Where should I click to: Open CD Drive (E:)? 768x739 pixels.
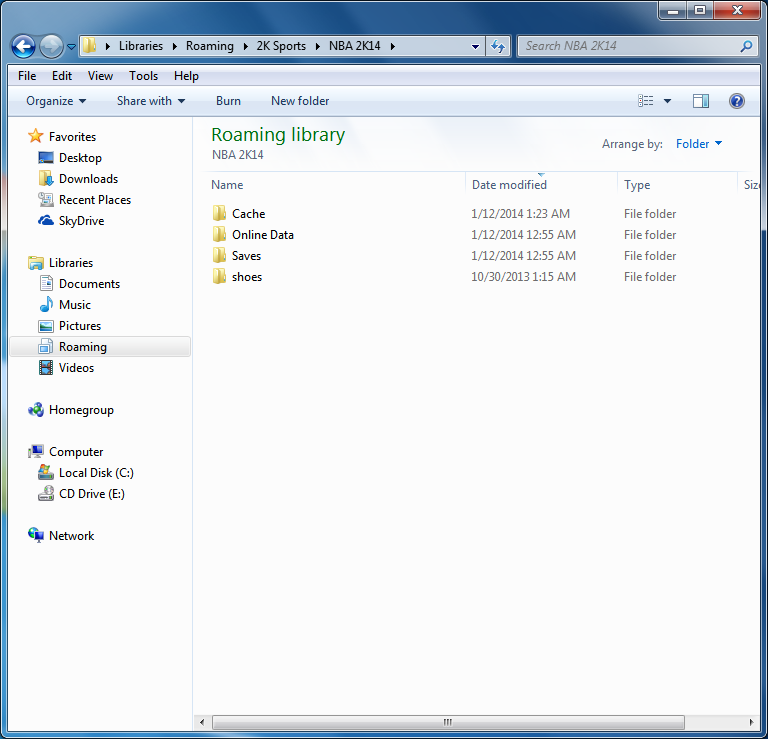[92, 494]
